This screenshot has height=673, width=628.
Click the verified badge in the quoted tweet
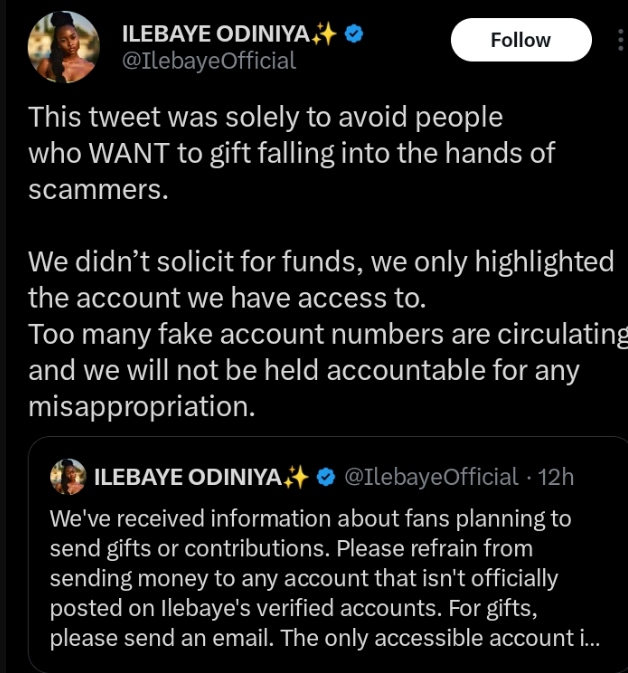point(326,477)
